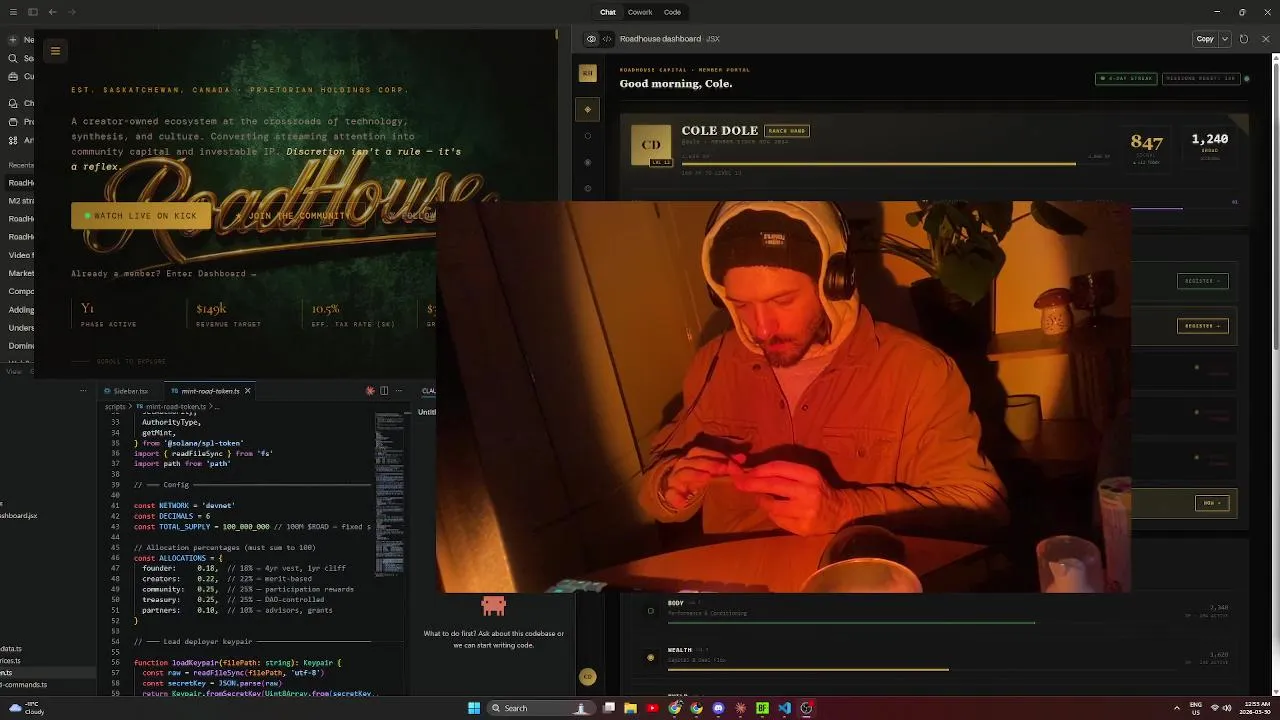Screen dimensions: 1280x720
Task: Click the NETWORK 'devnet' code line
Action: [184, 506]
